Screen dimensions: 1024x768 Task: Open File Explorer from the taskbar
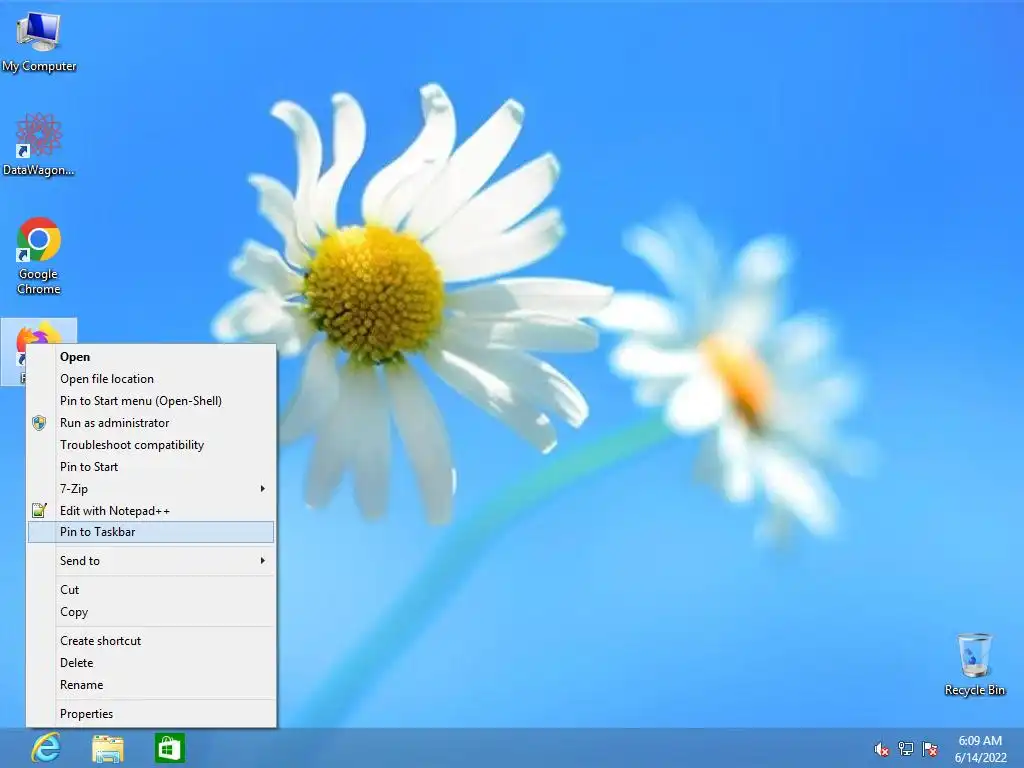108,748
